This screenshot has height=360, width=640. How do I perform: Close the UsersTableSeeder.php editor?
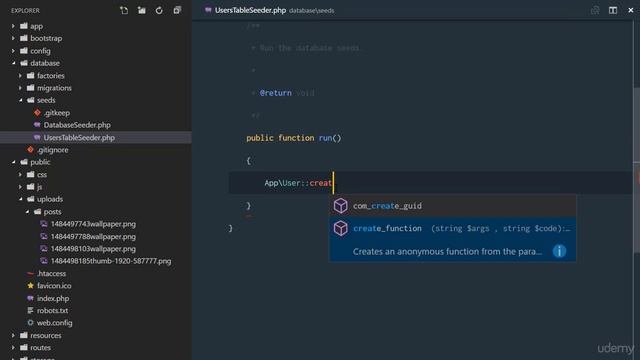coord(631,10)
